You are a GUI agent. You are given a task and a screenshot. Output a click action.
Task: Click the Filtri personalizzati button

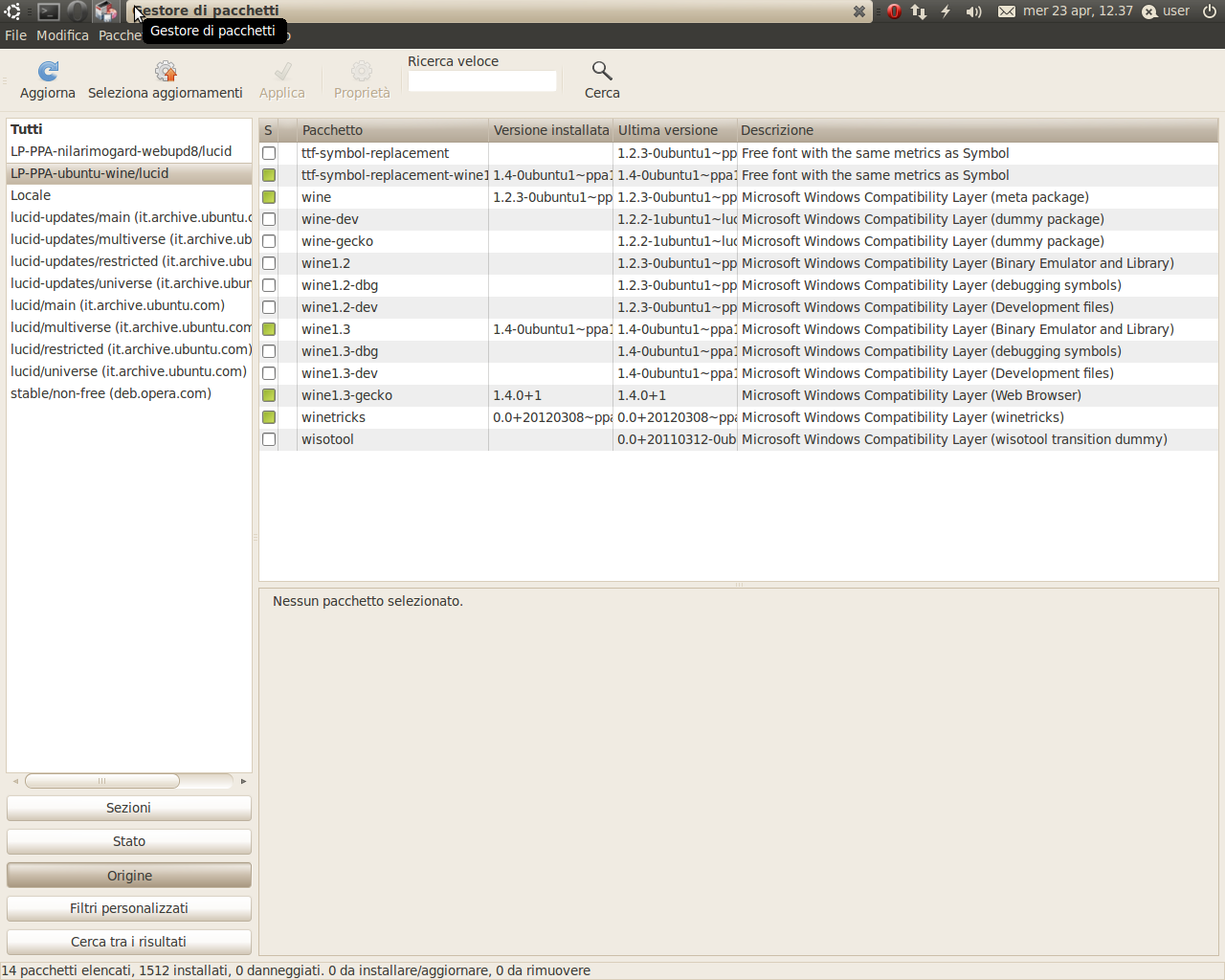[x=129, y=908]
